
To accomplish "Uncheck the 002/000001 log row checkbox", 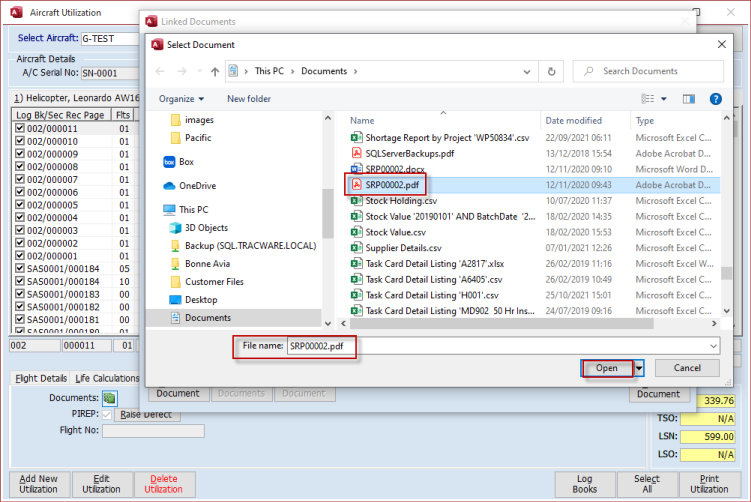I will tap(20, 255).
